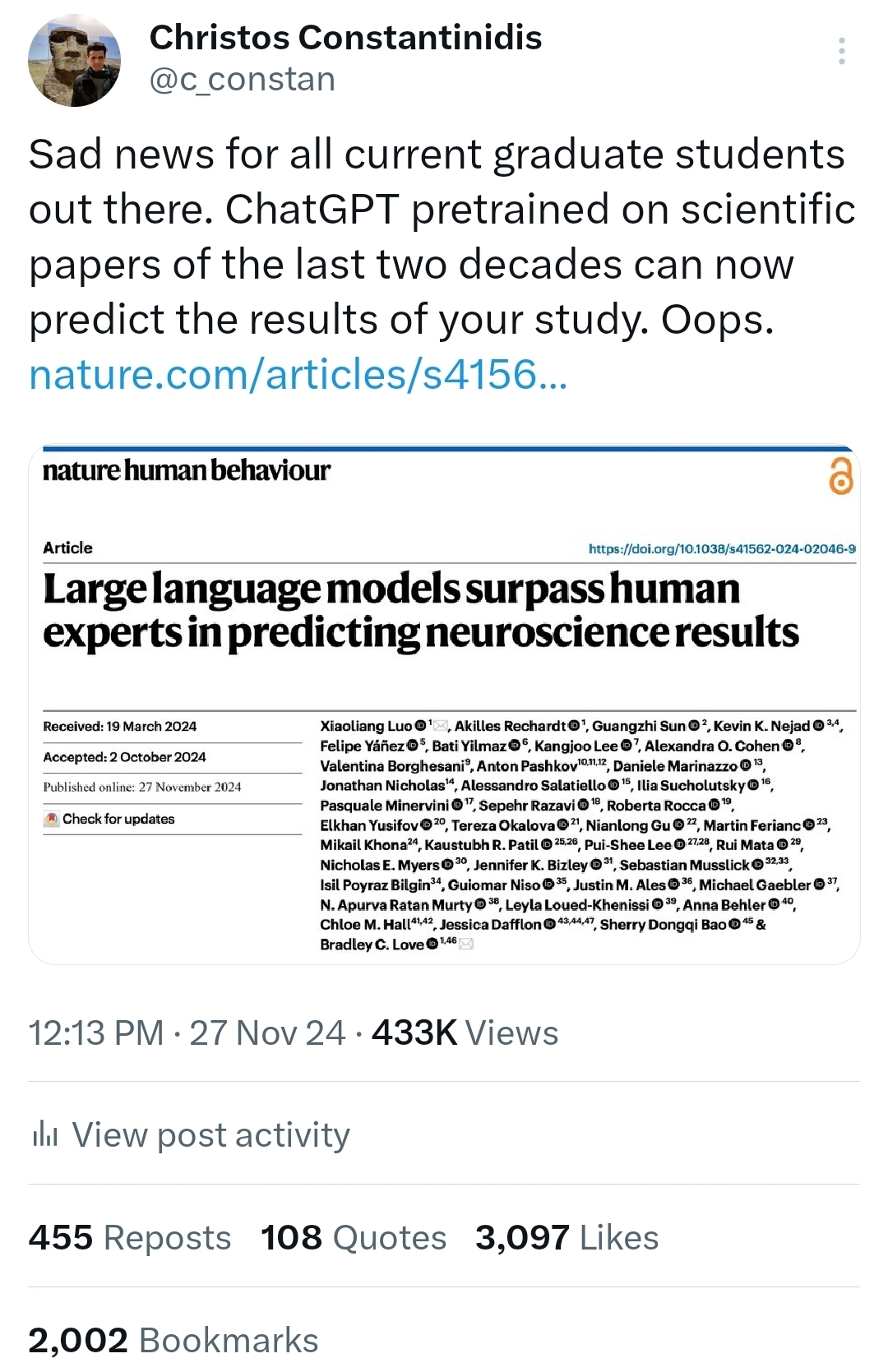Viewport: 888px width, 1372px height.
Task: Open the article title preview card
Action: 421,610
